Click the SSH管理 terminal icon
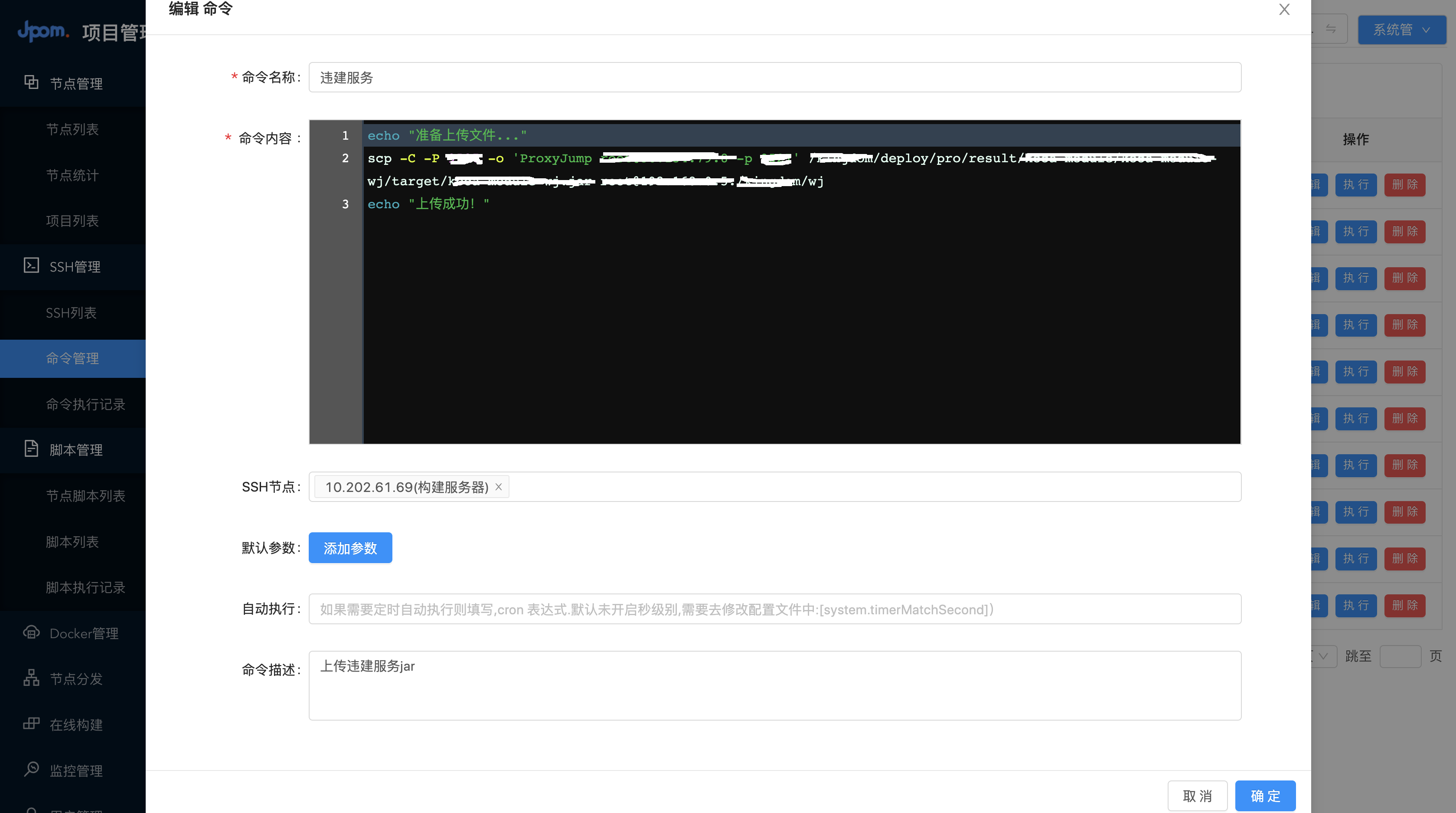 tap(31, 266)
